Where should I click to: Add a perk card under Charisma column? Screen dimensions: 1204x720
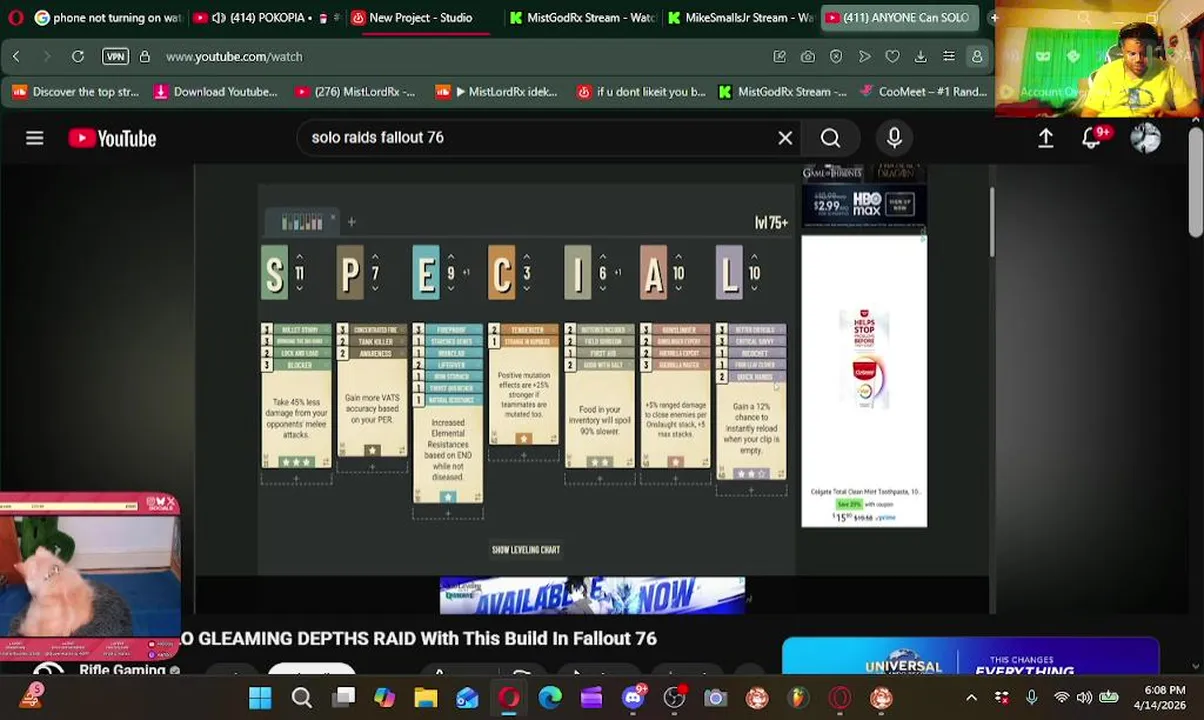(523, 455)
